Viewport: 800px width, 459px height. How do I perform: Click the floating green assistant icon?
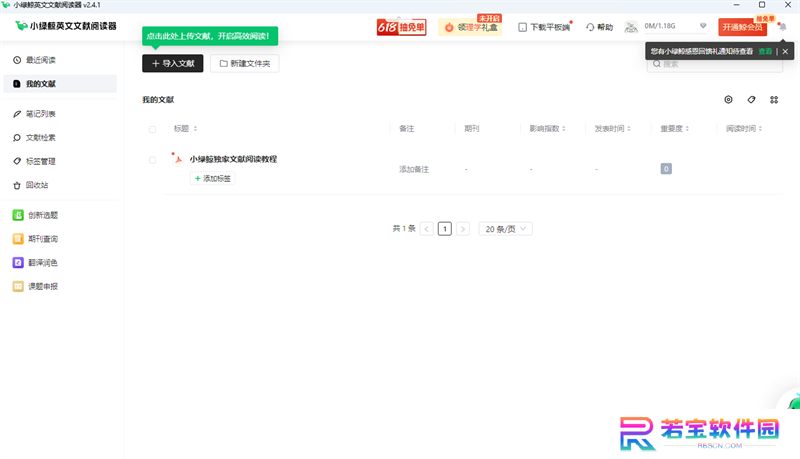[x=793, y=404]
